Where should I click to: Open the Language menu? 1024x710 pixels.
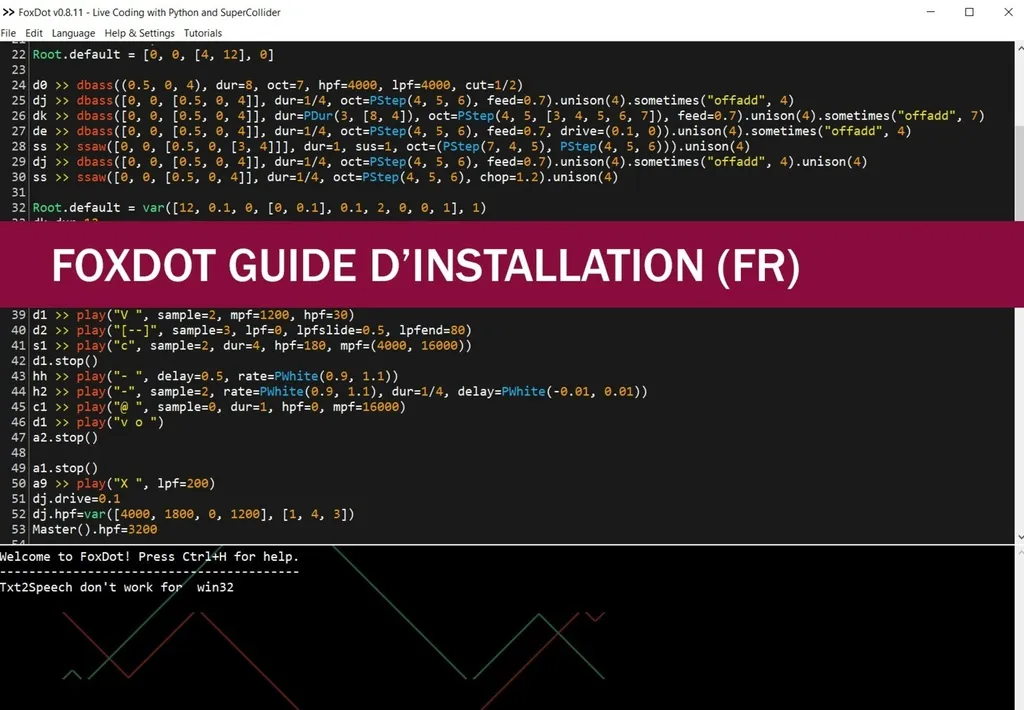point(72,32)
